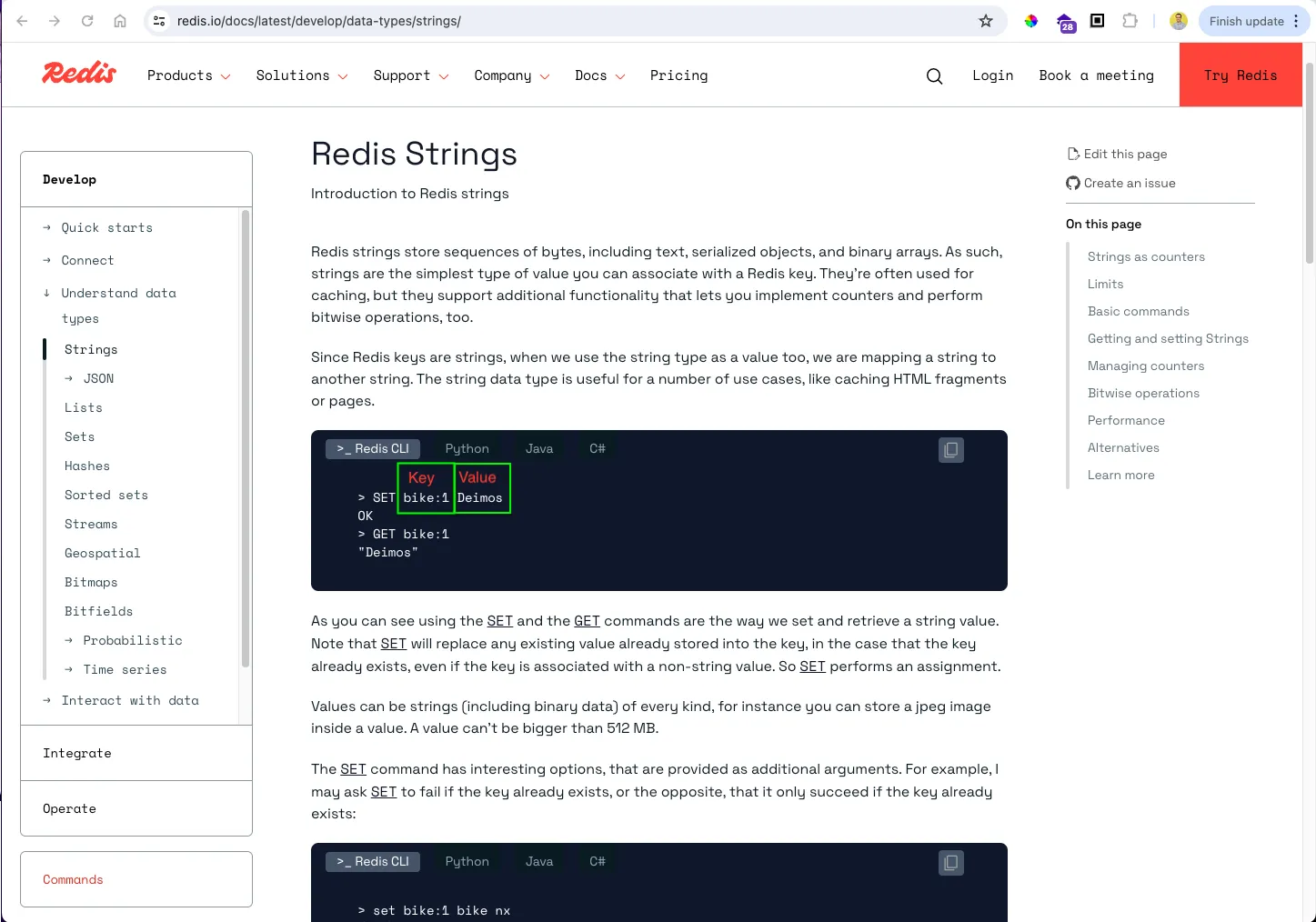Open Streams in the sidebar
Screen dimensions: 1316x922
(91, 525)
